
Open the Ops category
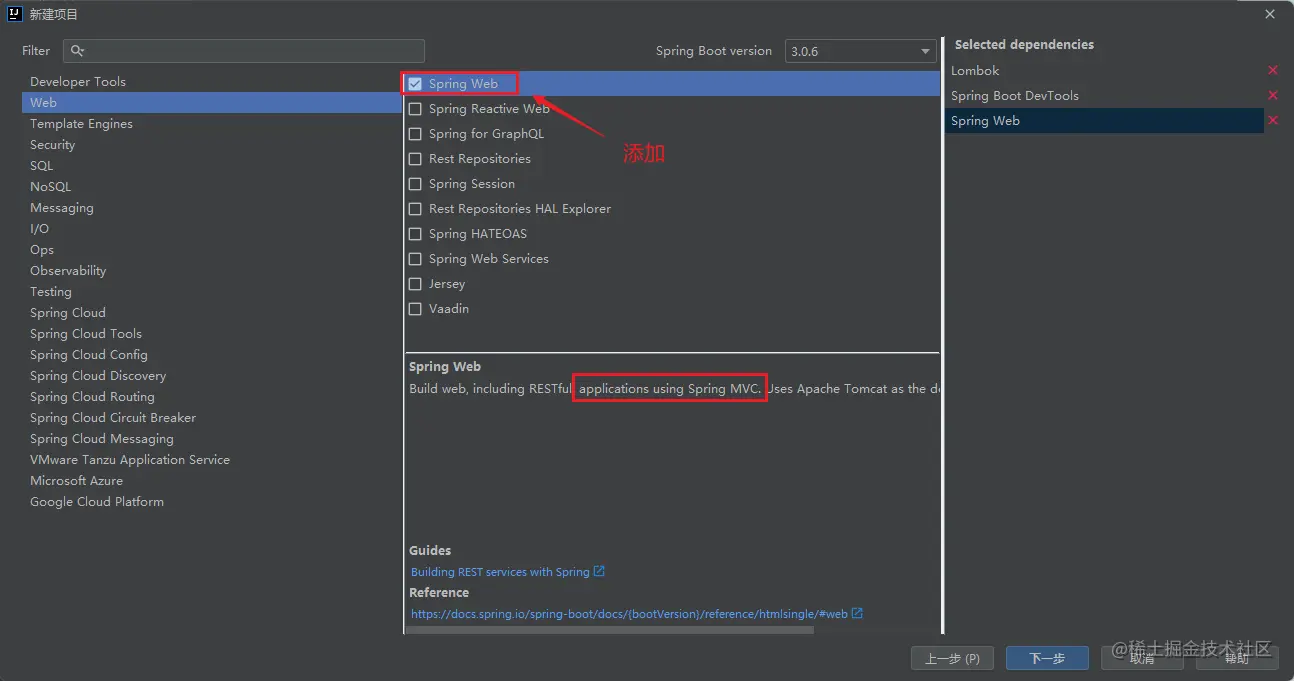[x=211, y=250]
